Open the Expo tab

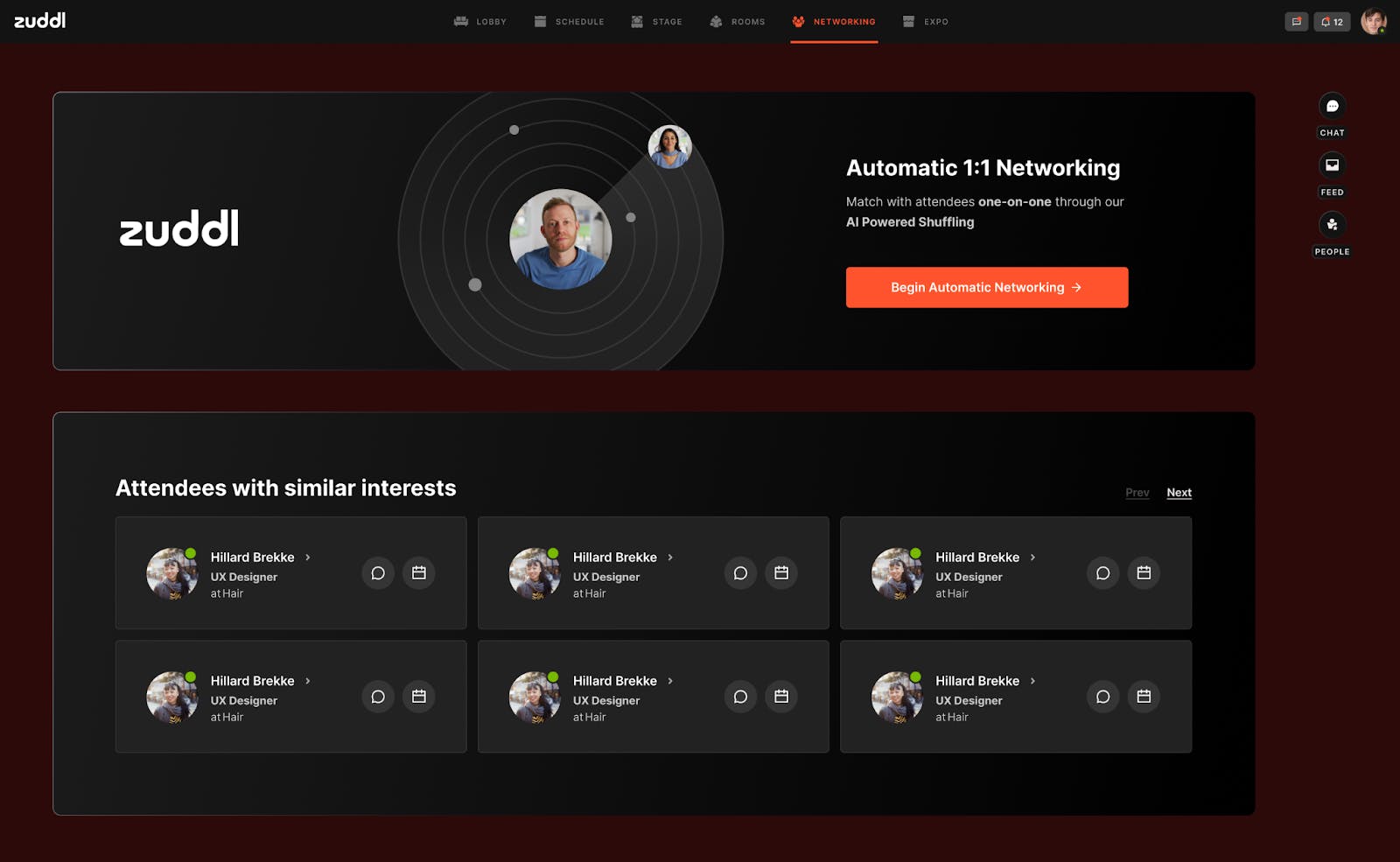(926, 22)
